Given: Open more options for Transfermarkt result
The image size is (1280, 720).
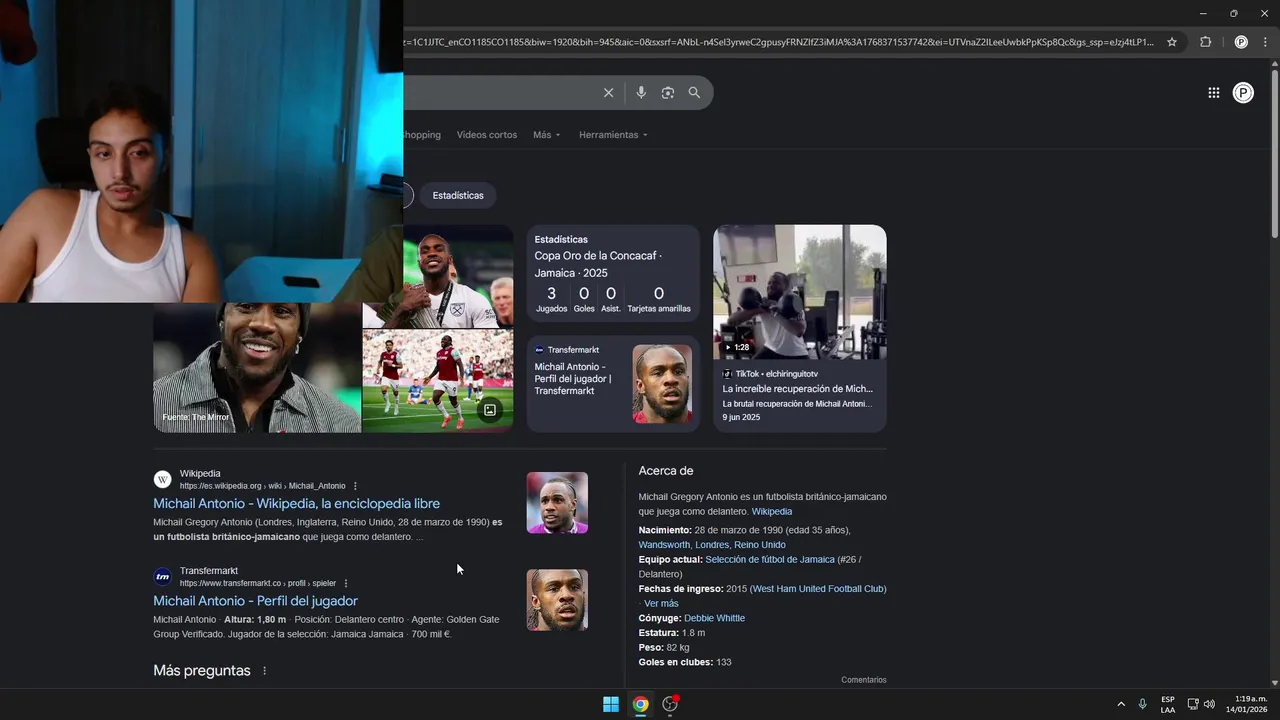Looking at the screenshot, I should (346, 583).
